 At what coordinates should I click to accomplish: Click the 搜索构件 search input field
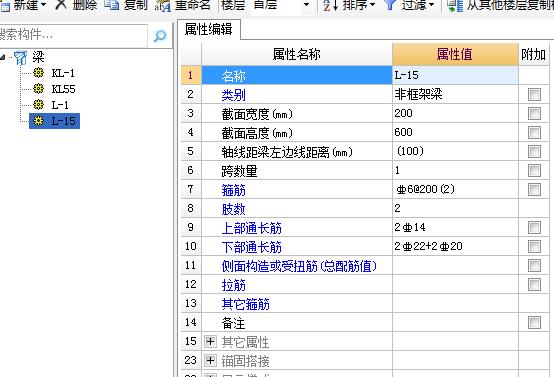click(73, 35)
